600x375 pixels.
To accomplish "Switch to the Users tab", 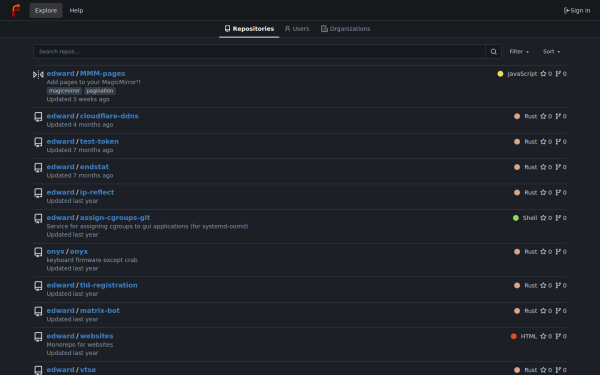I will (297, 29).
